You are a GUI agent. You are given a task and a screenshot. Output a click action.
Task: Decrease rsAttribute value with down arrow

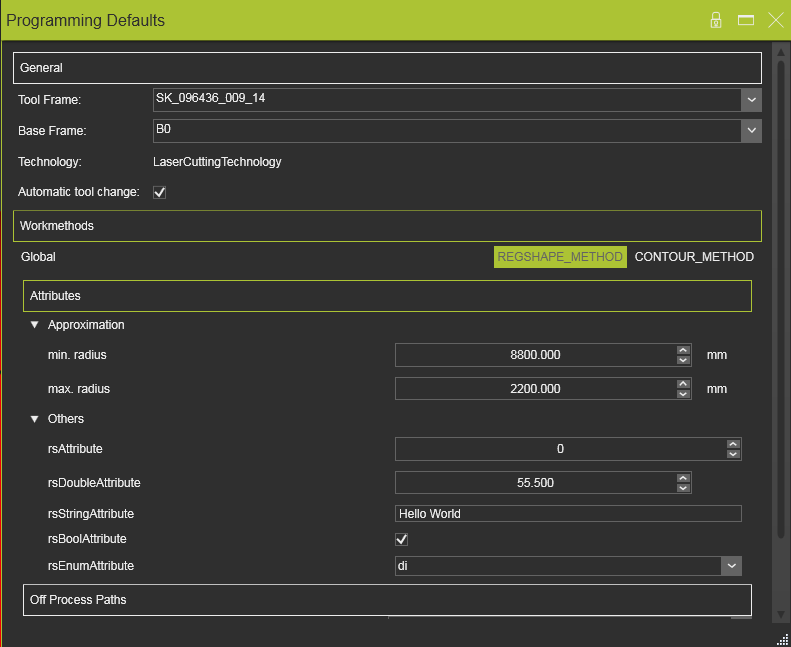733,454
